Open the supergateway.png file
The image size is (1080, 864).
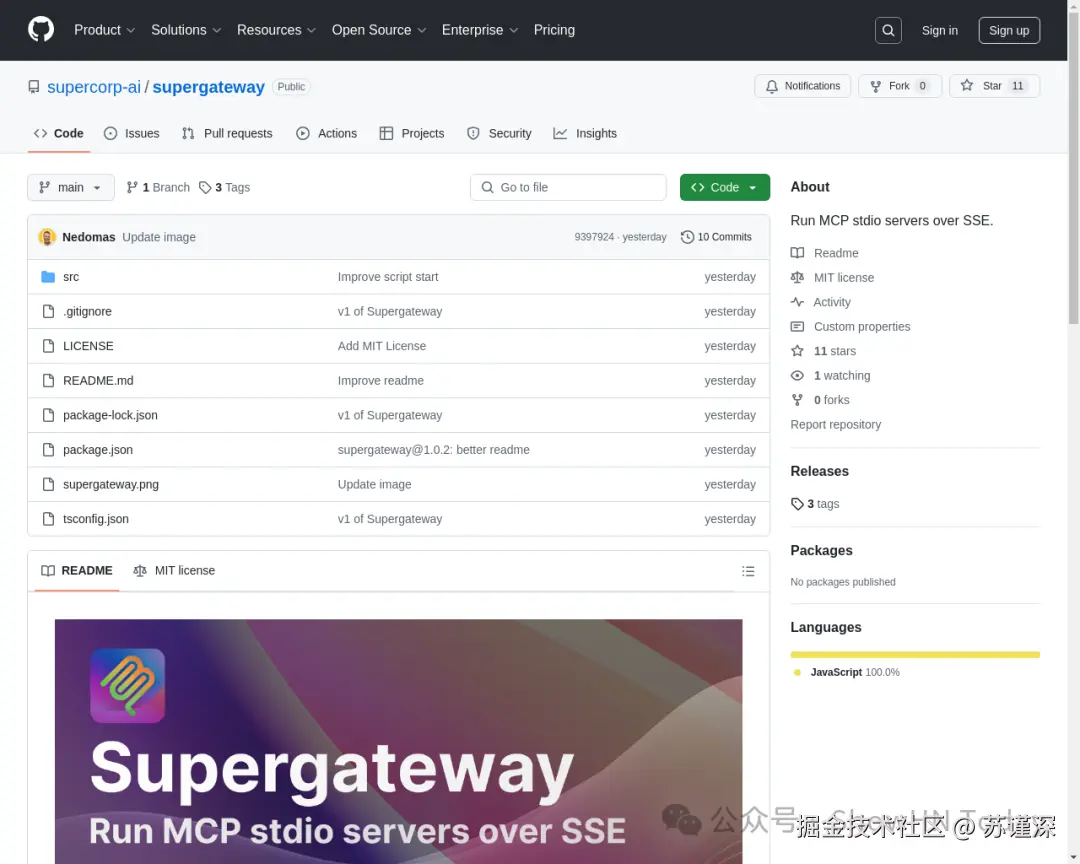coord(111,484)
